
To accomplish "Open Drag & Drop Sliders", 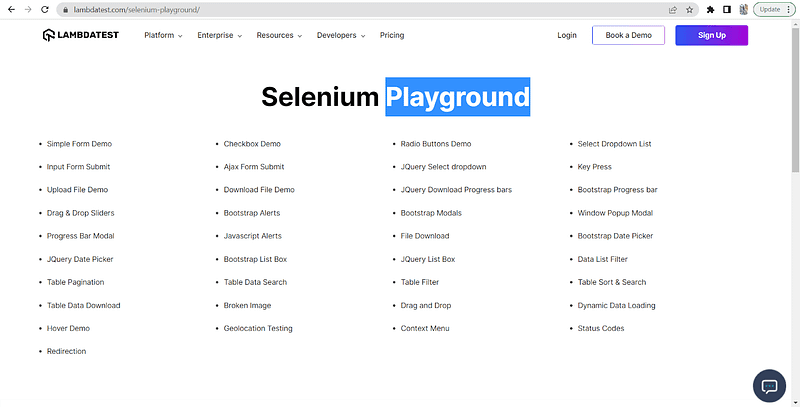I will pyautogui.click(x=81, y=213).
